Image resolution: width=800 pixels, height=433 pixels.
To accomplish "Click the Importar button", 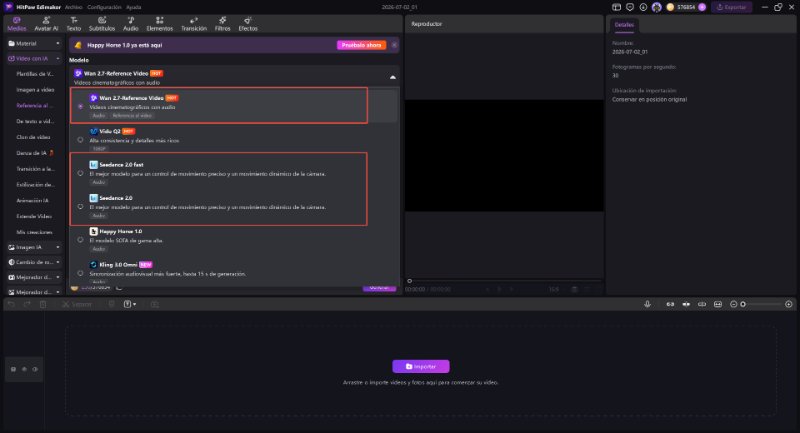I will (x=421, y=366).
